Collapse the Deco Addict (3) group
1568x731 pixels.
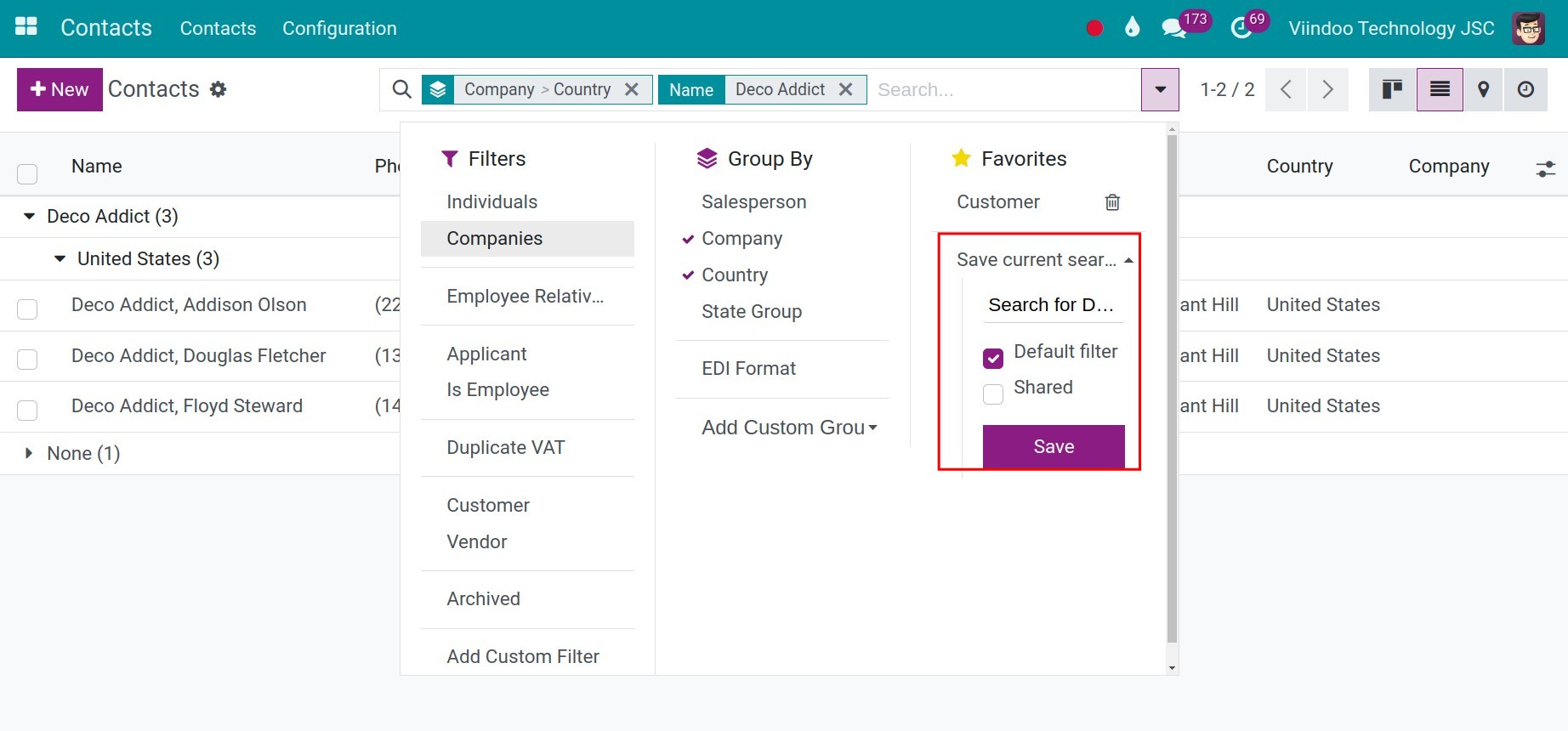pyautogui.click(x=29, y=216)
